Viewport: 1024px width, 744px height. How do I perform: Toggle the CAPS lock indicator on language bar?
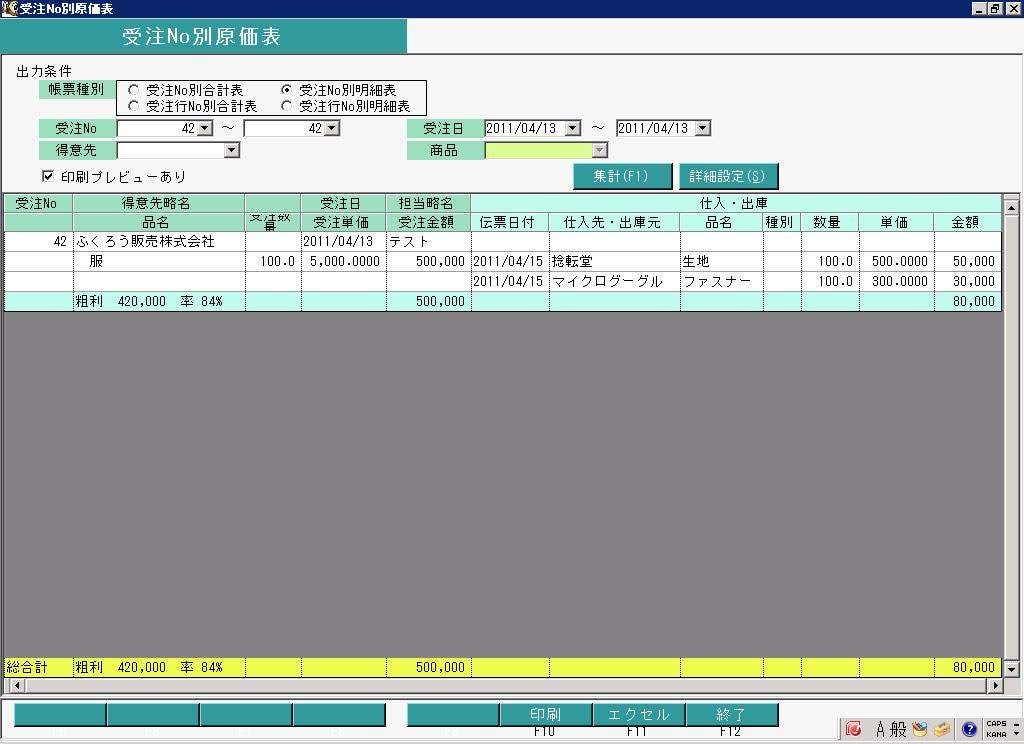(x=996, y=724)
